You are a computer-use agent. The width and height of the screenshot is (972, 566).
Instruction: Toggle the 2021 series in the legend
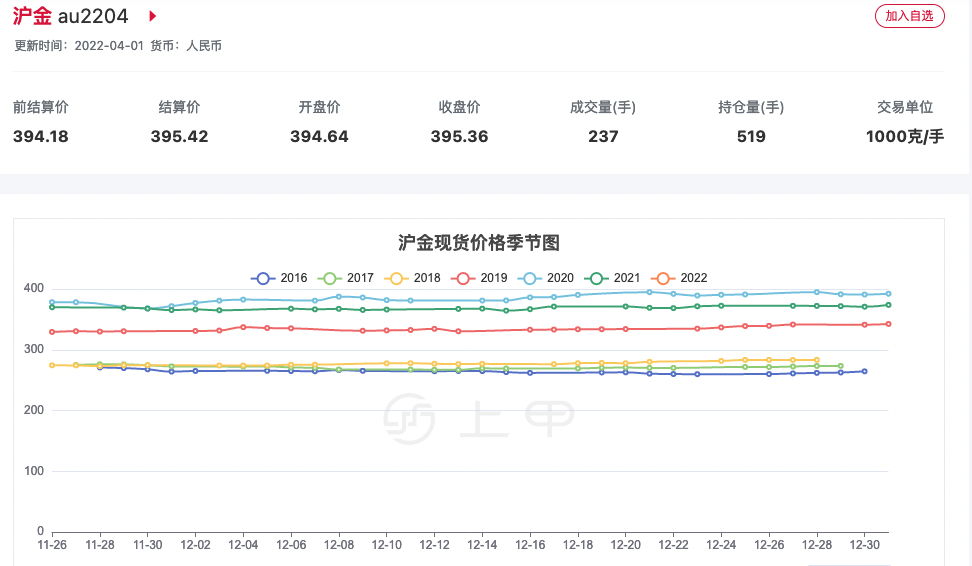click(612, 278)
